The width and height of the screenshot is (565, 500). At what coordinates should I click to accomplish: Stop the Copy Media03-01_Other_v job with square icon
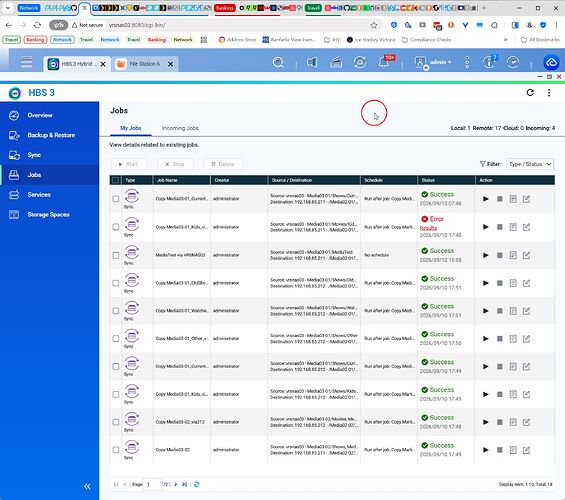499,339
